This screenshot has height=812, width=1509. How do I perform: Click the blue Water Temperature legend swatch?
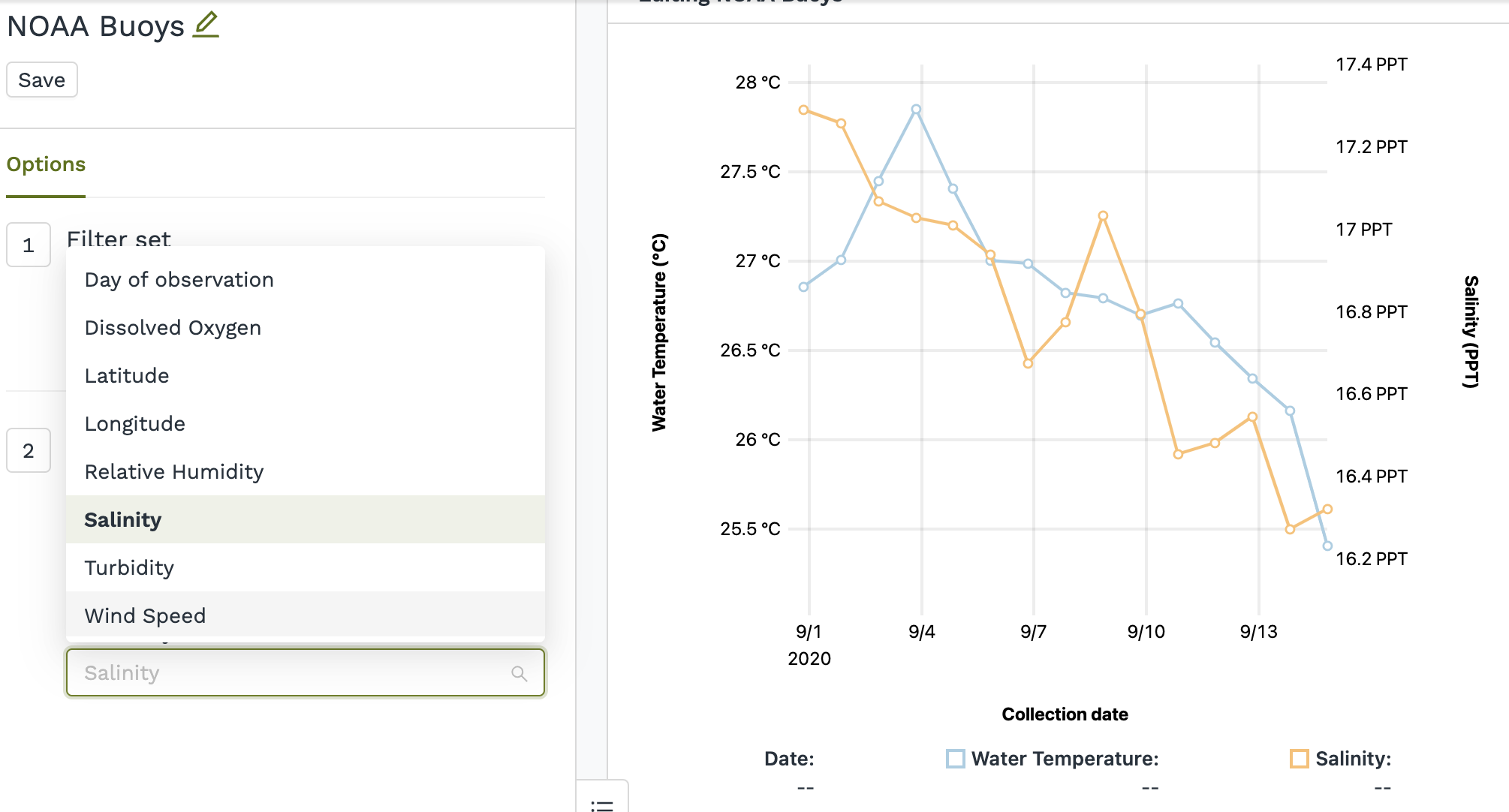pos(956,759)
